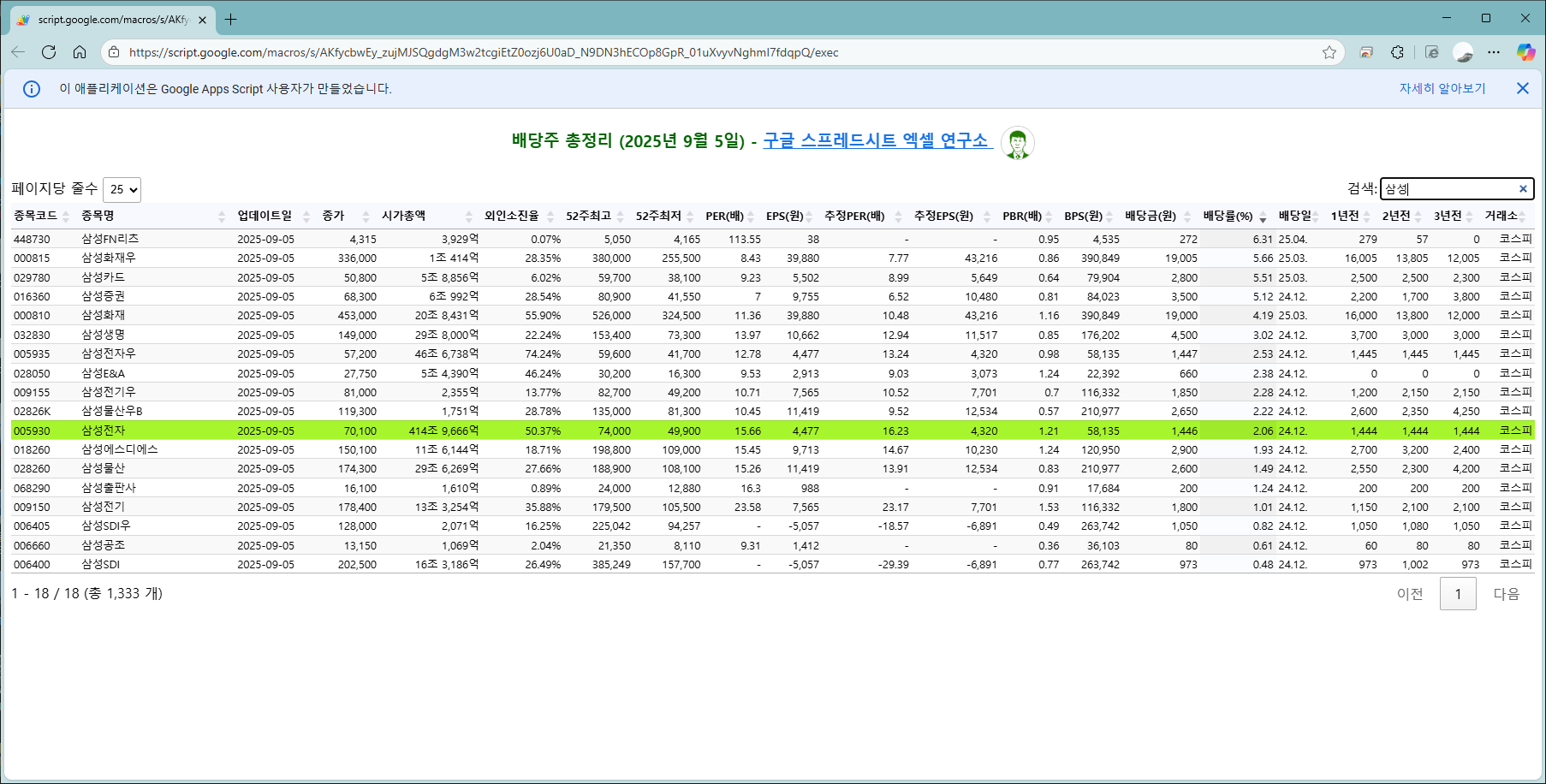The height and width of the screenshot is (784, 1546).
Task: Sort table by 거래소 column
Action: [1507, 216]
